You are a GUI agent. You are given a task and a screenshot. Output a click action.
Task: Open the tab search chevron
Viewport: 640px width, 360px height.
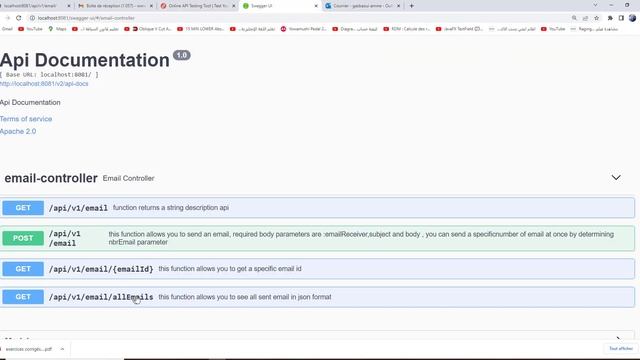[595, 5]
